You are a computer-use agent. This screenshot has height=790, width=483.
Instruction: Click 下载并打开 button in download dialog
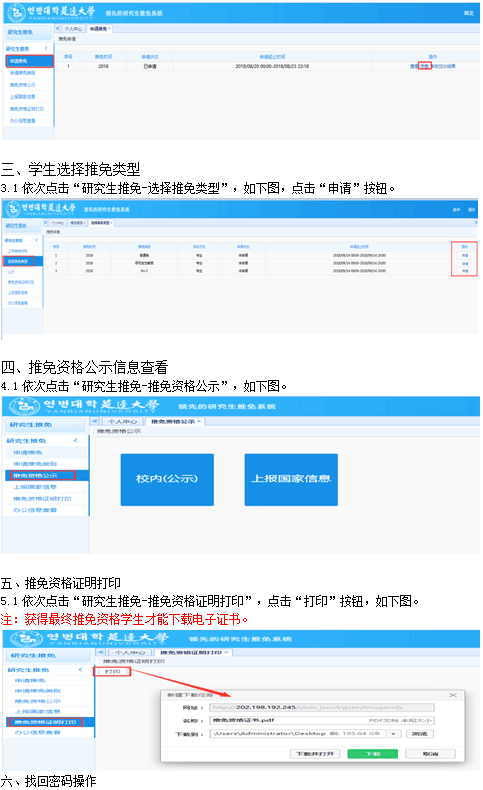[315, 754]
